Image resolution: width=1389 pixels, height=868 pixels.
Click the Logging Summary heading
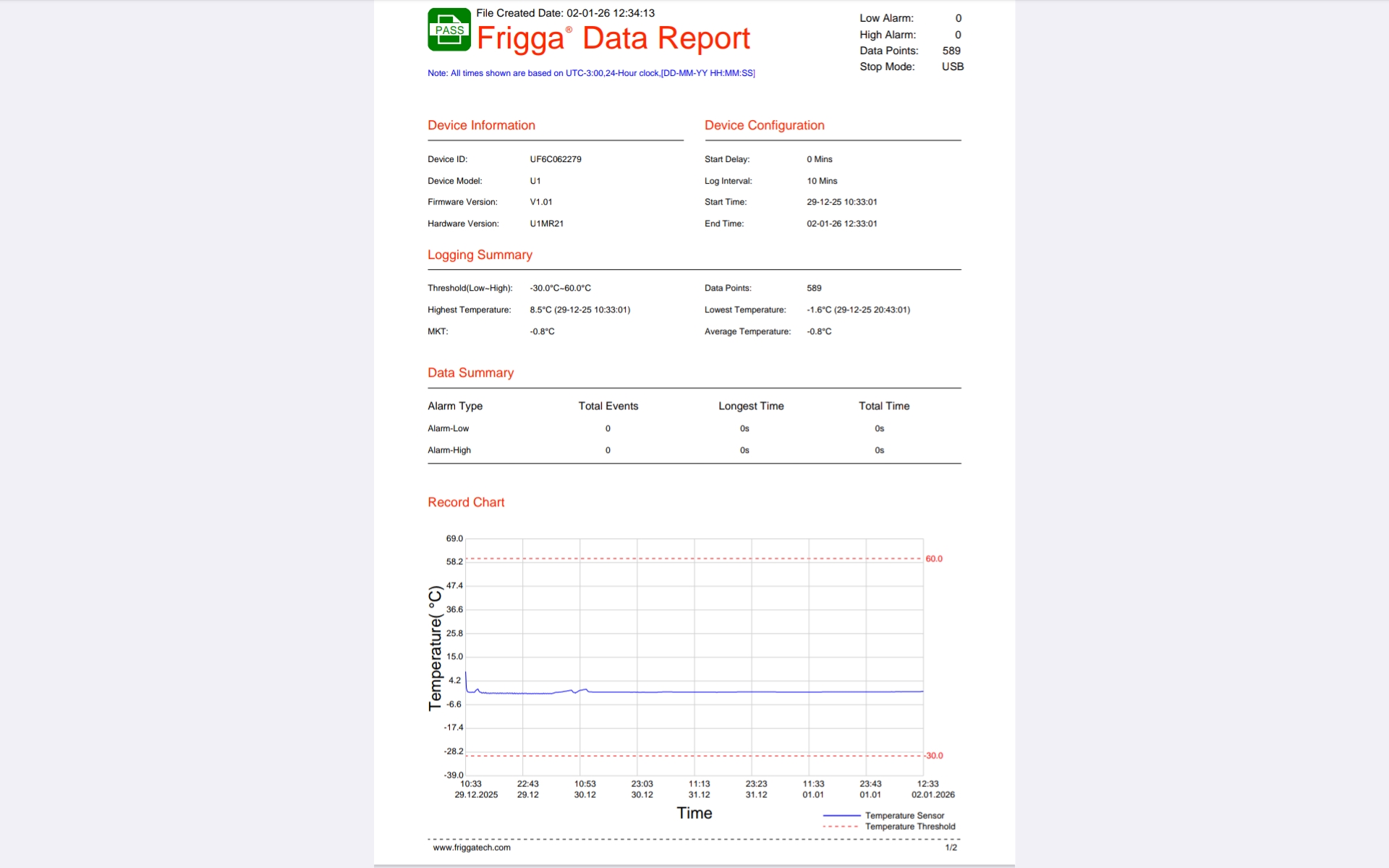click(x=480, y=255)
